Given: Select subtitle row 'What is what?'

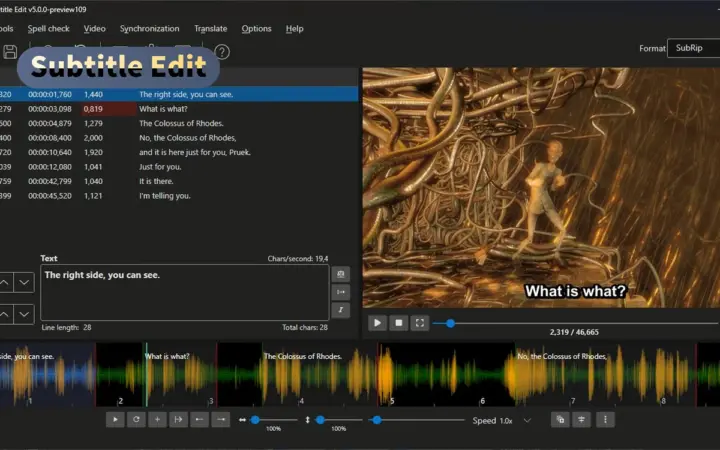Looking at the screenshot, I should click(179, 109).
